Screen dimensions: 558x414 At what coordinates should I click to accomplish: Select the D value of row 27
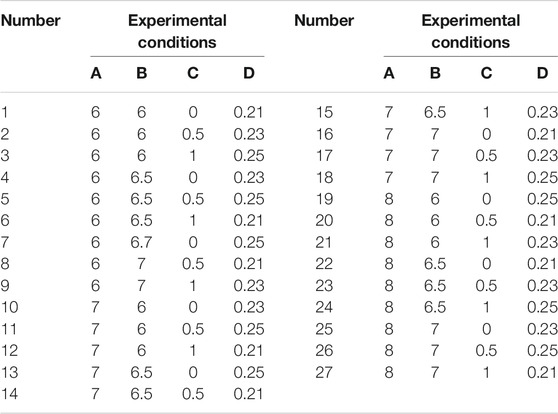[x=542, y=373]
